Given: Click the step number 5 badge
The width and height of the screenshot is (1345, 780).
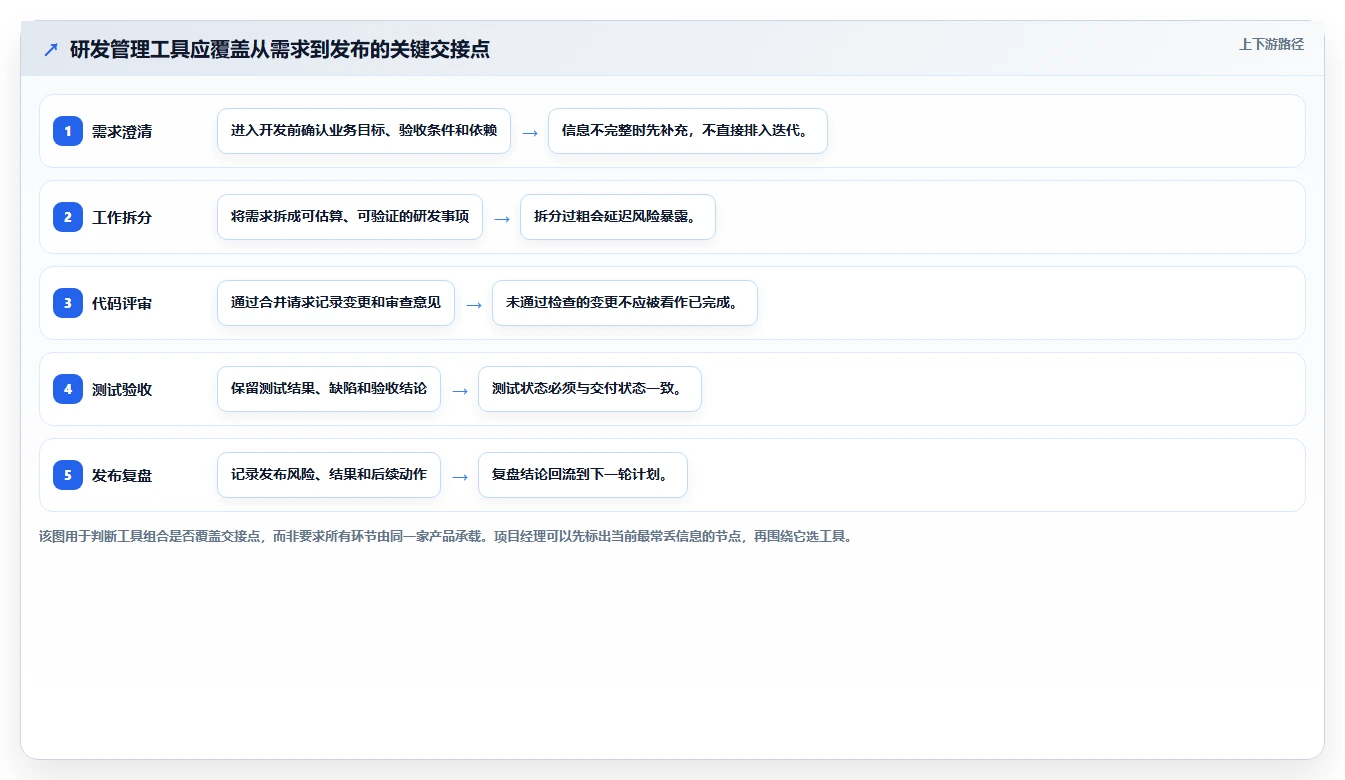Looking at the screenshot, I should pos(68,475).
